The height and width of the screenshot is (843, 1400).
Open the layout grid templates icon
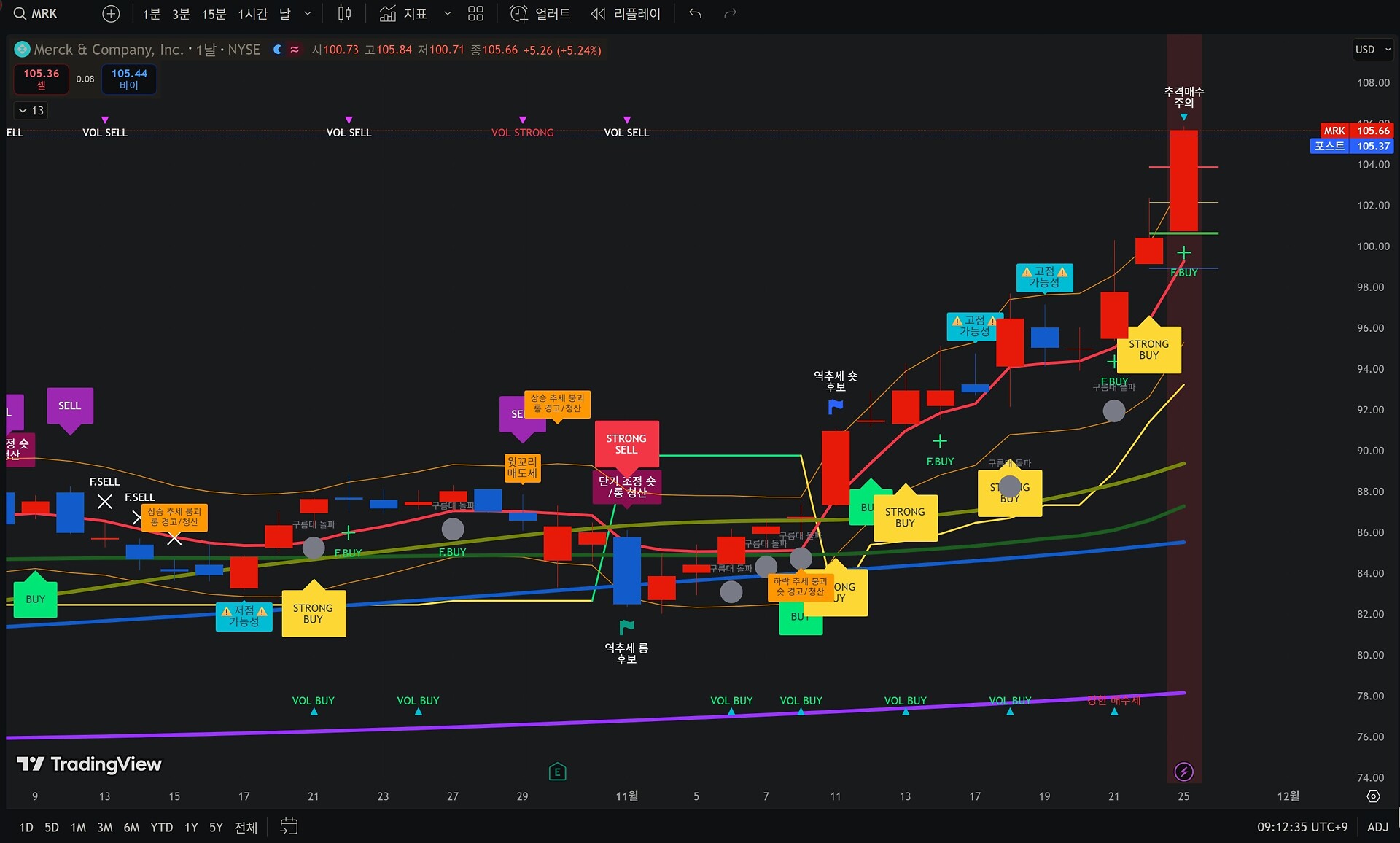(475, 14)
